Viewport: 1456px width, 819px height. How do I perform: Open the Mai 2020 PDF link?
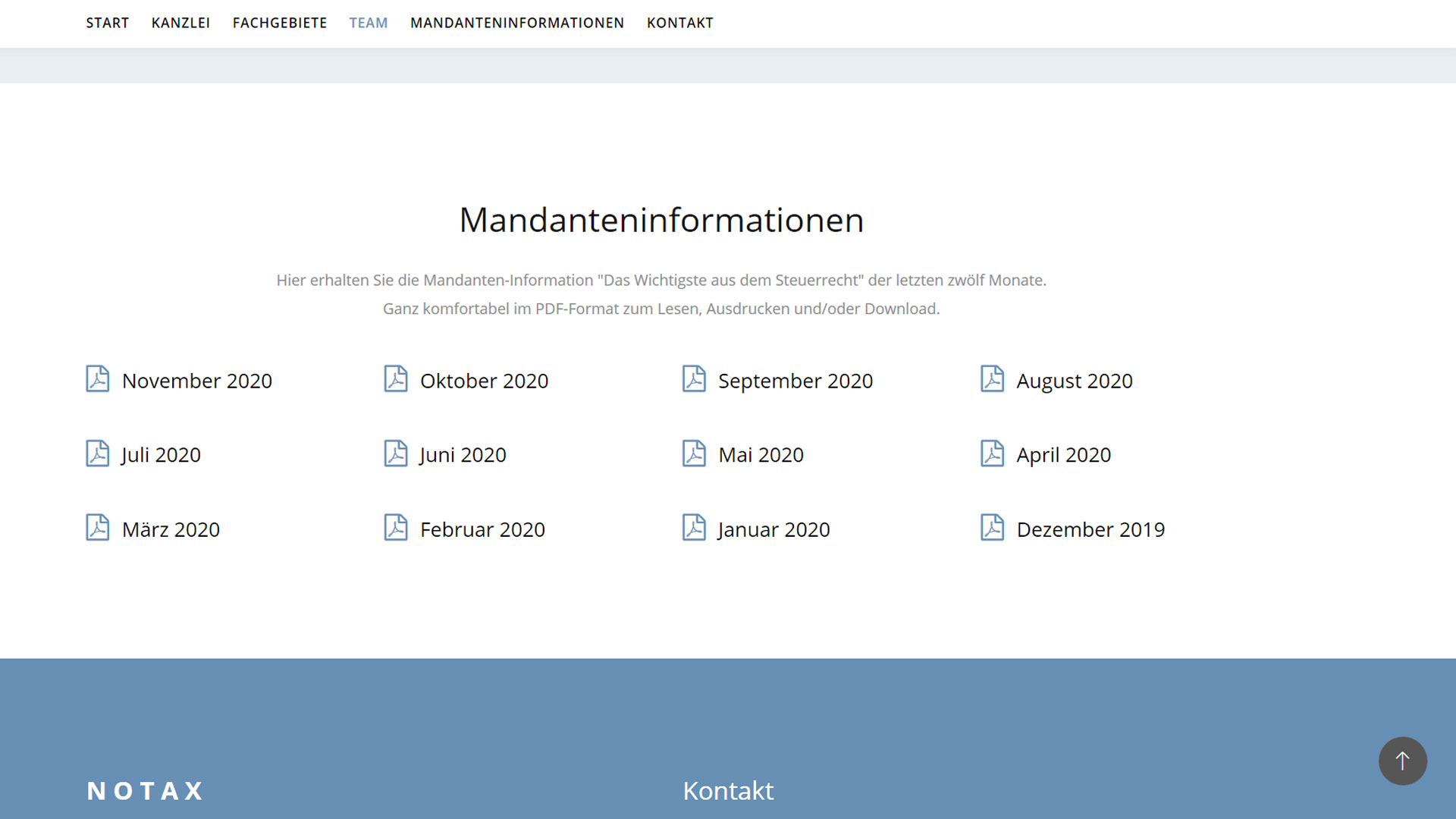click(x=761, y=455)
